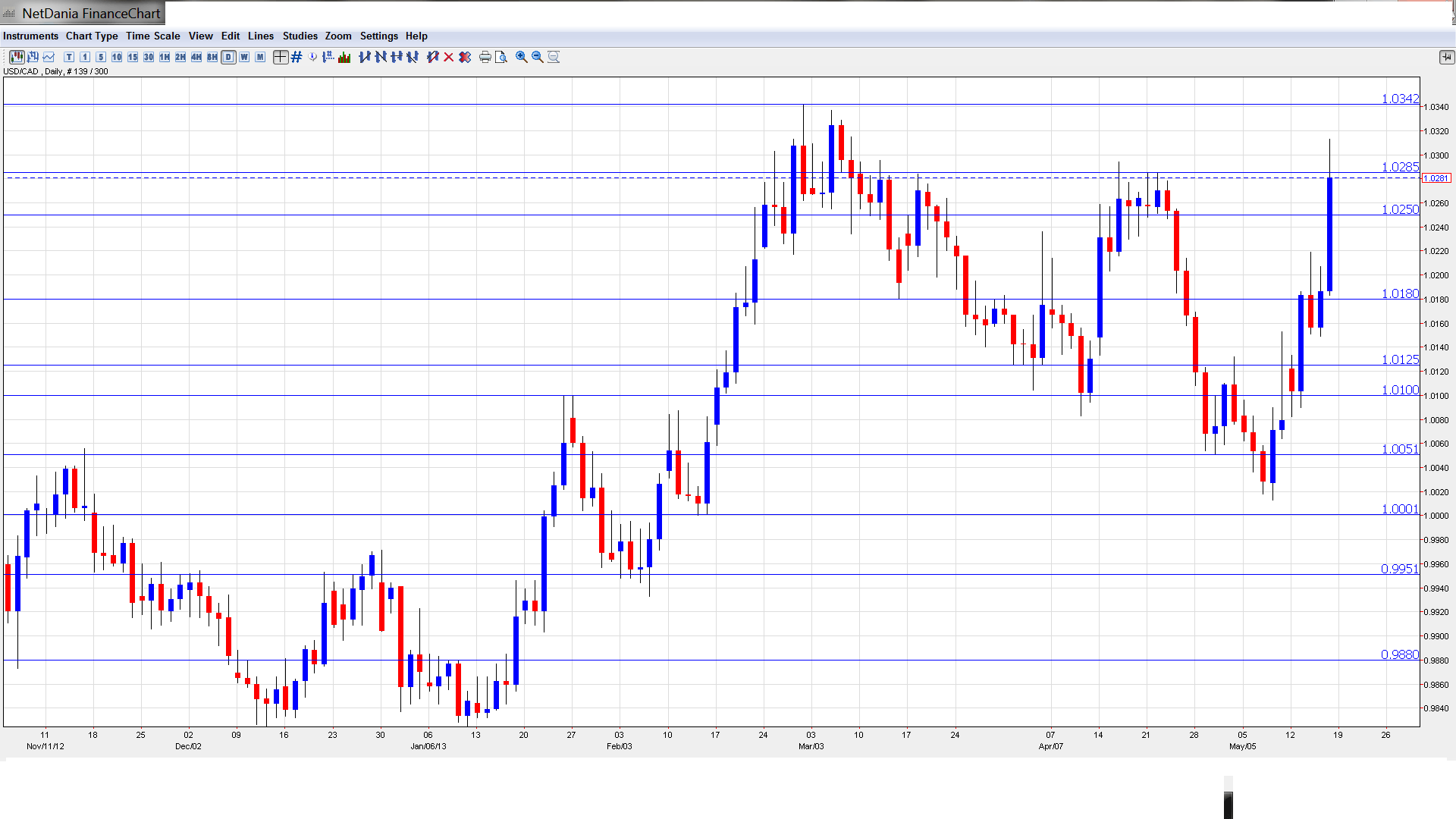The height and width of the screenshot is (819, 1456).
Task: Click the print chart icon
Action: coord(485,57)
